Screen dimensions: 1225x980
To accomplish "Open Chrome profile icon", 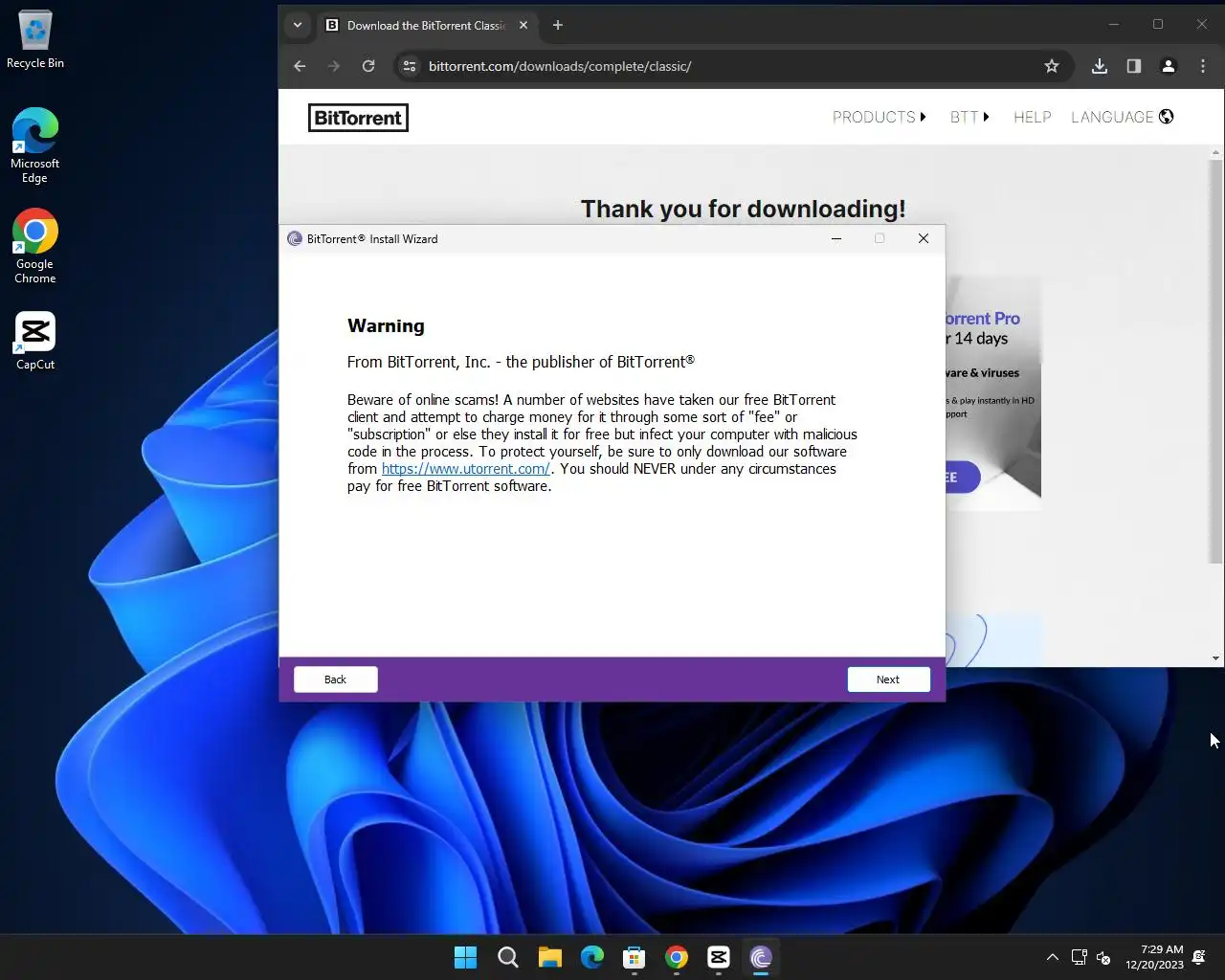I will 1169,66.
